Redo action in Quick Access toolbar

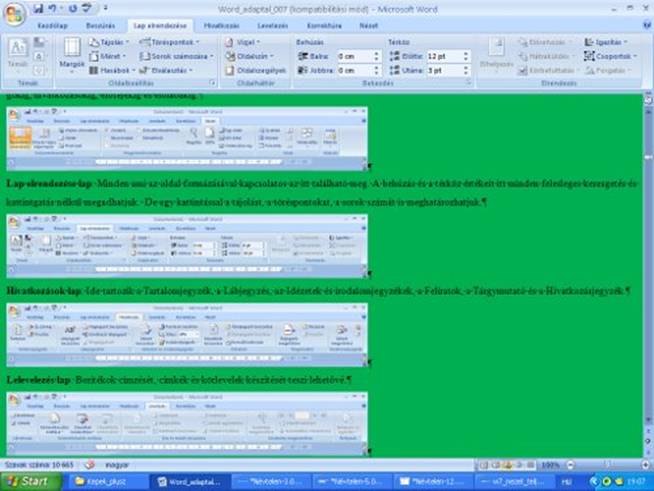(73, 8)
